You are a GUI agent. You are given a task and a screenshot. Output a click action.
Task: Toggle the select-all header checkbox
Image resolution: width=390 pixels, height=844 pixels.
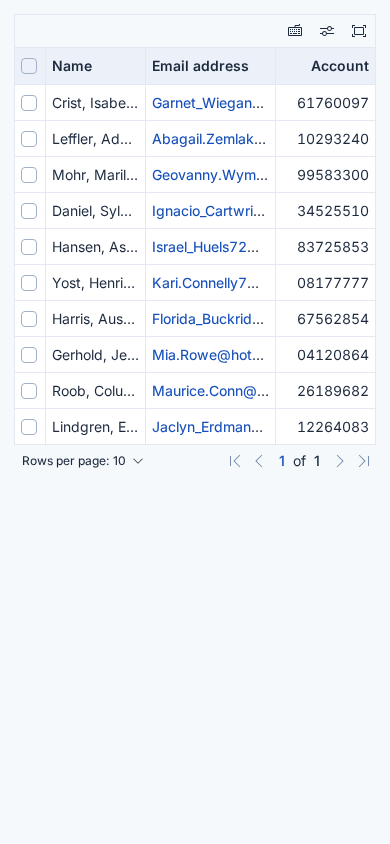click(x=29, y=66)
